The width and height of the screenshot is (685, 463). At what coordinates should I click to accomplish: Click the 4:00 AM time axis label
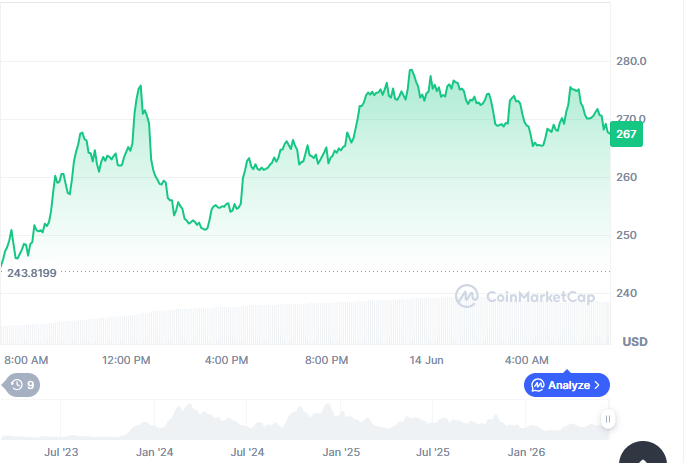[526, 360]
